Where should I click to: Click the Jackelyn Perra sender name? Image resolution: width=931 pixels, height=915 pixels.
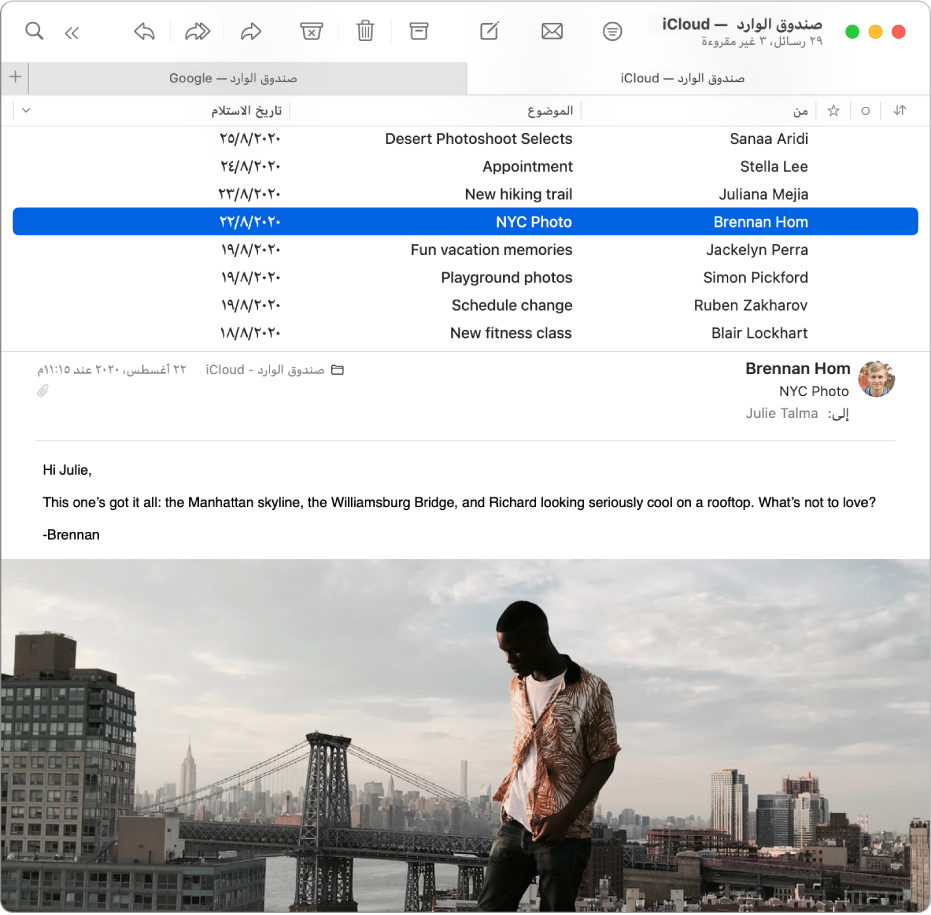click(x=756, y=250)
